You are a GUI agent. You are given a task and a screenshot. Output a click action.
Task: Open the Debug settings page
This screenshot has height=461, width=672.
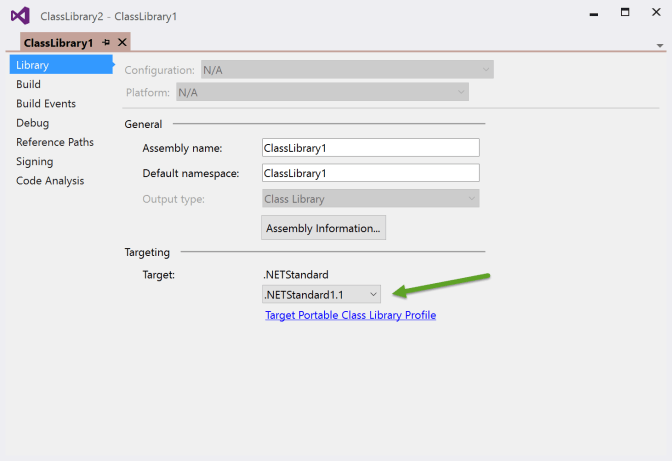33,123
